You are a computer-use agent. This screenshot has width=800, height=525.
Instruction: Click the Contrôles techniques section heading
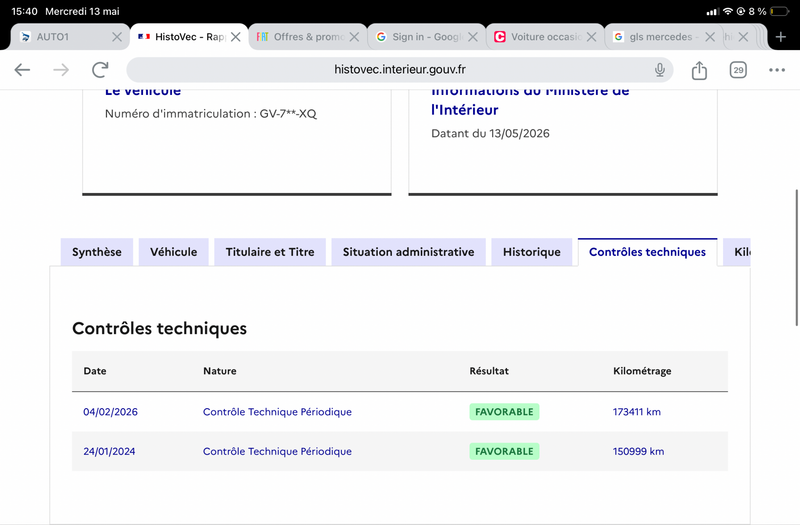159,329
